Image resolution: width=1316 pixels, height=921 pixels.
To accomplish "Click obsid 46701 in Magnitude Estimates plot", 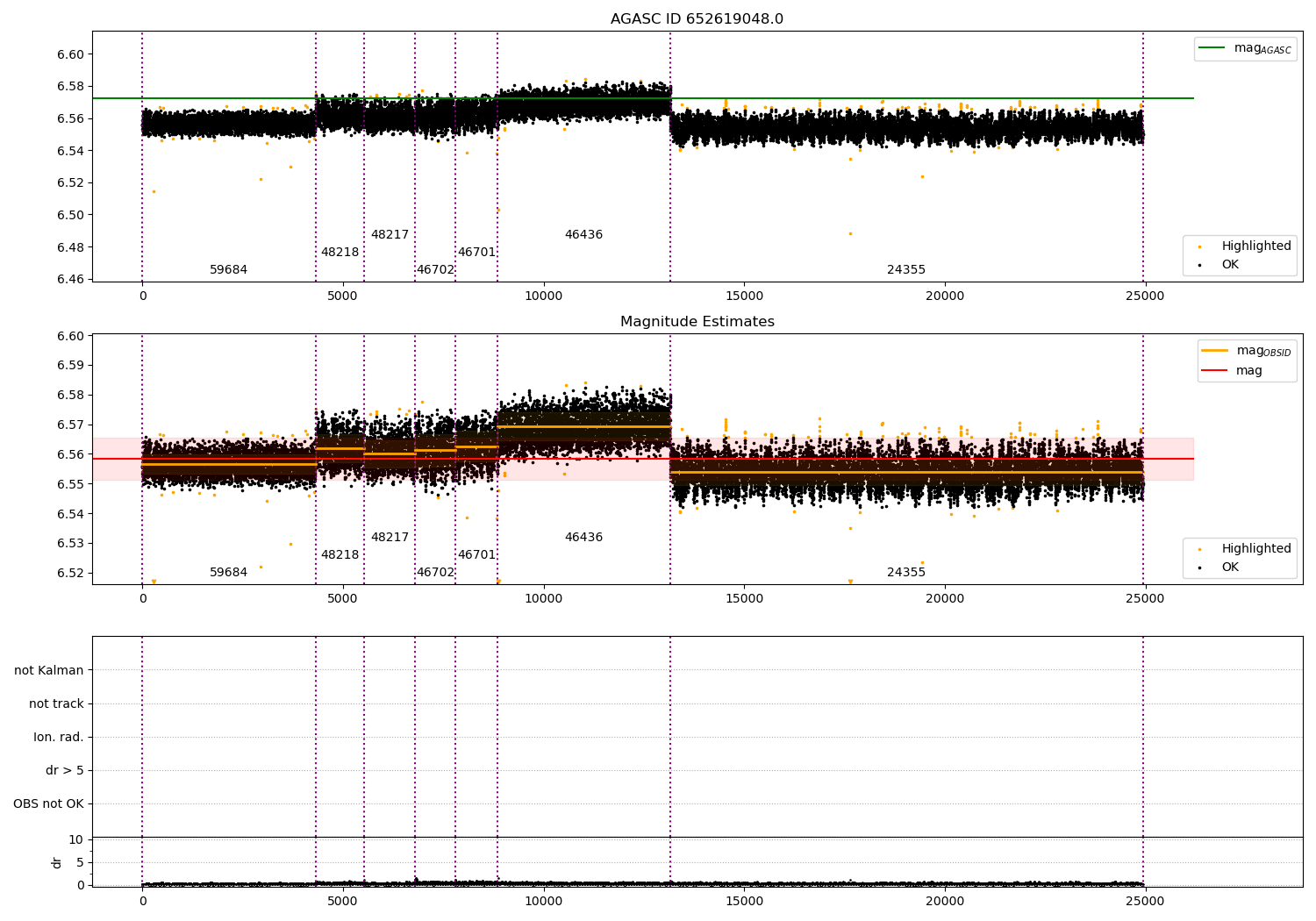I will pos(476,555).
